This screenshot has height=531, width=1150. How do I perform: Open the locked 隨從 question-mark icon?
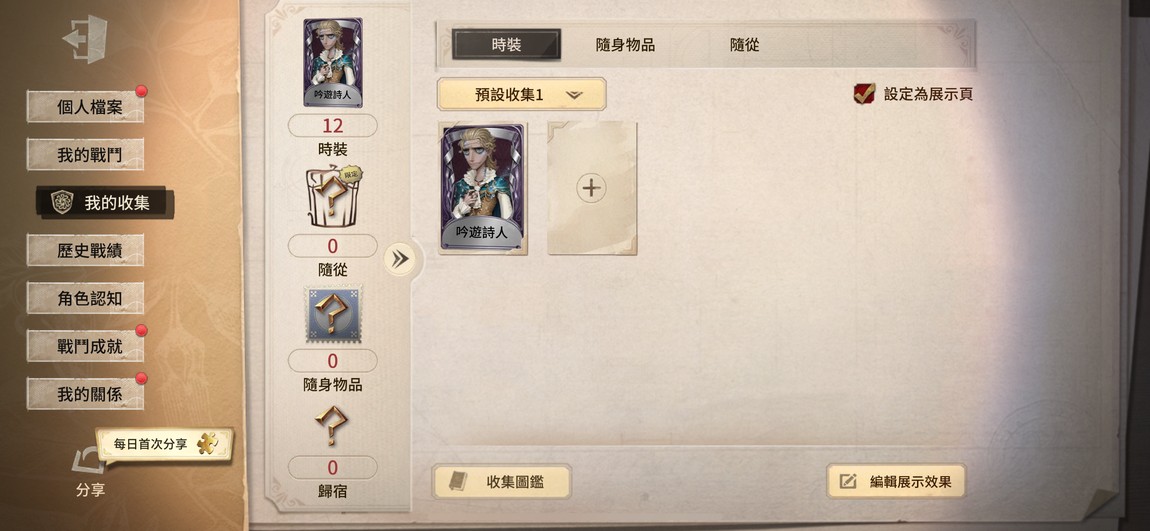coord(334,197)
